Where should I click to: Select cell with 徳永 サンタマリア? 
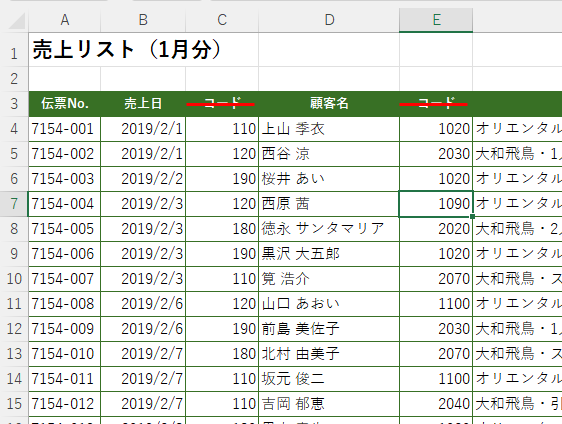pos(329,229)
